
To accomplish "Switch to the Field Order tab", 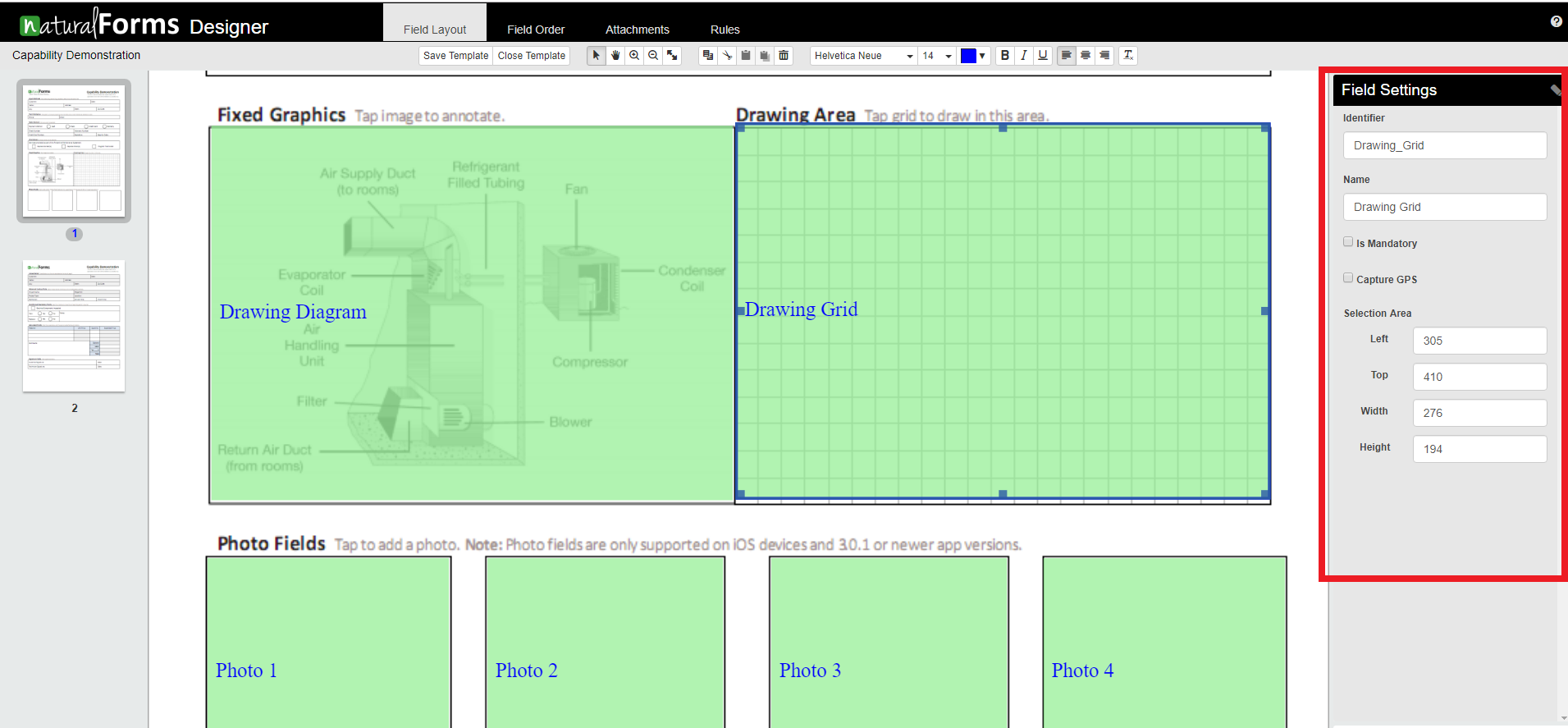I will (536, 30).
